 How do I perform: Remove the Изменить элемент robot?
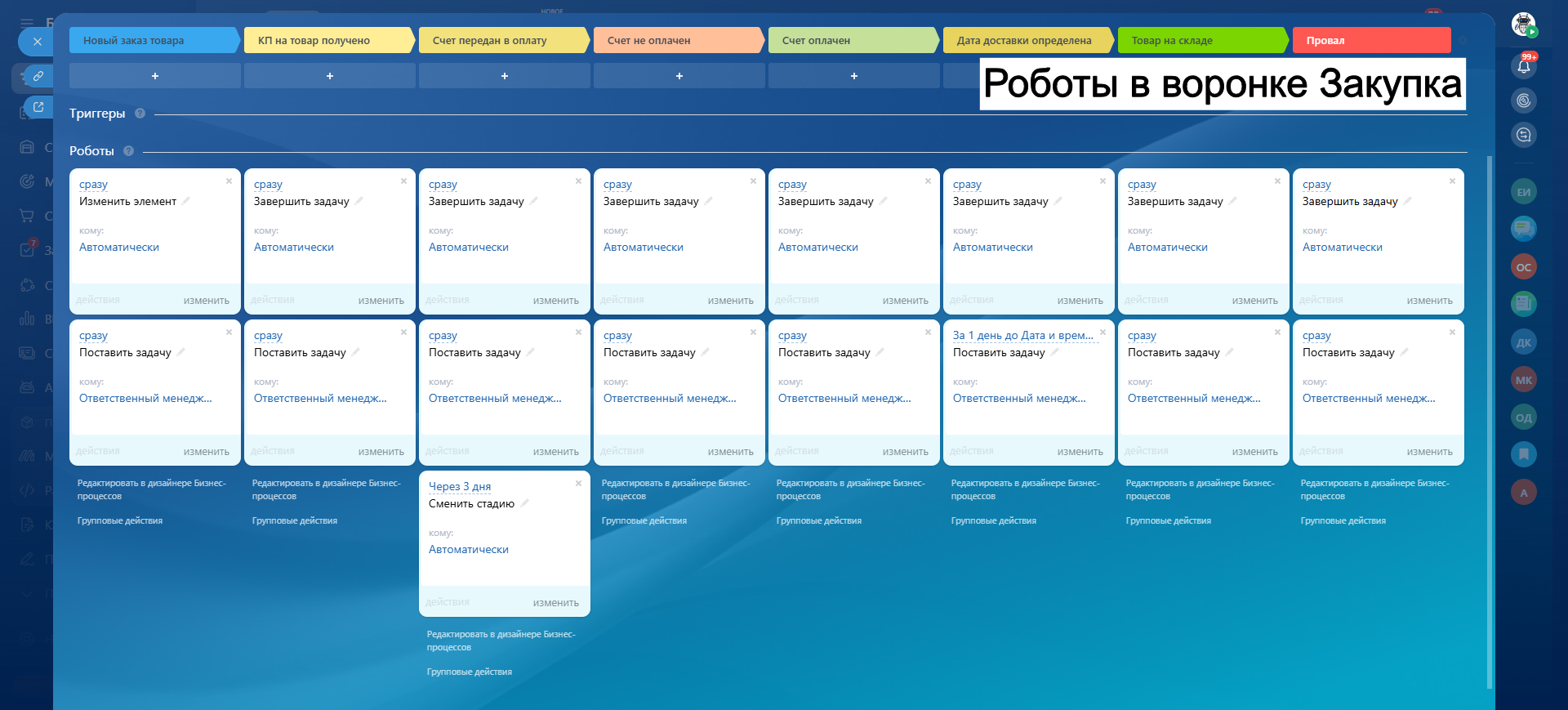tap(229, 181)
